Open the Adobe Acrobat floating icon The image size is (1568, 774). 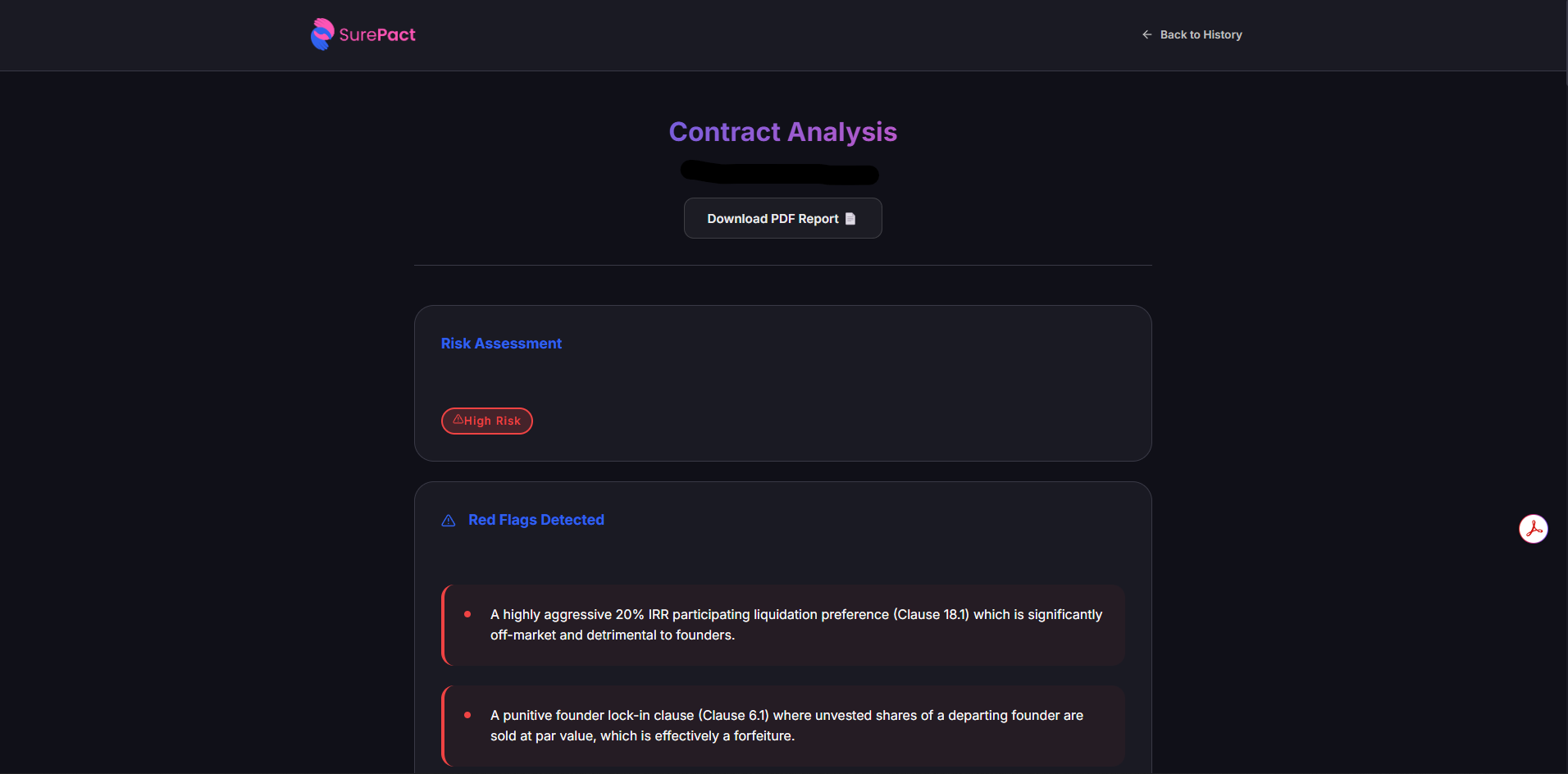click(x=1534, y=529)
